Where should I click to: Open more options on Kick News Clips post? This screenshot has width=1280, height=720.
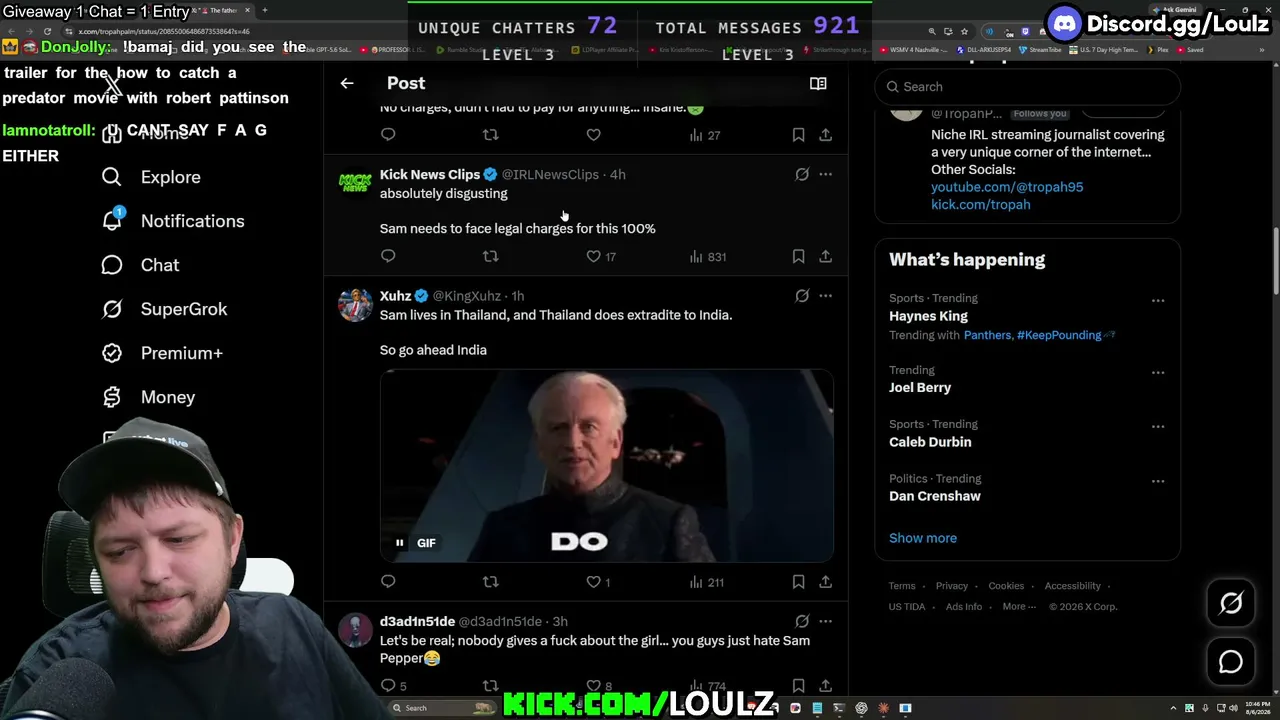click(x=826, y=174)
